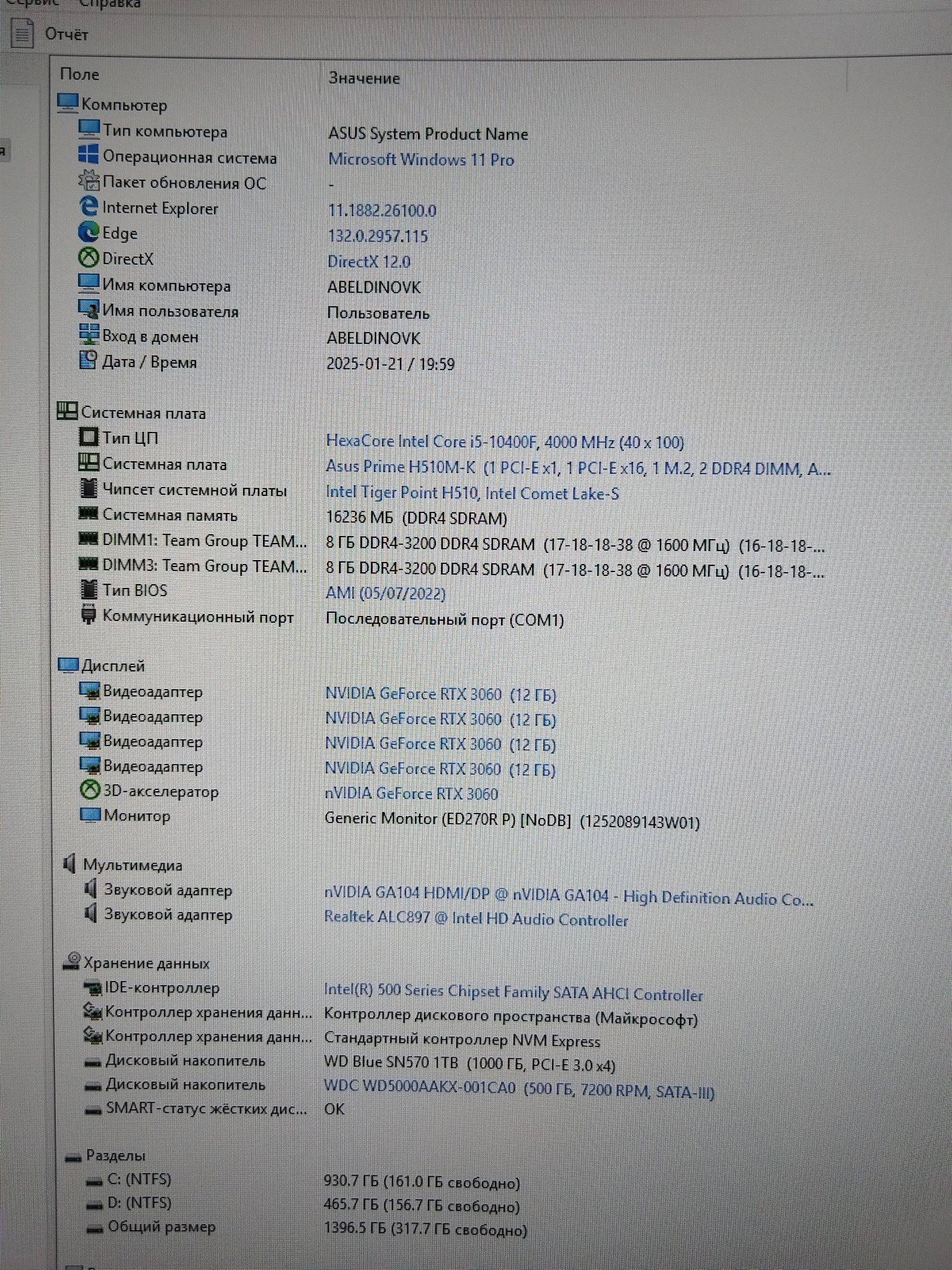Select the Тип компьютера row label
The image size is (952, 1270).
pos(165,131)
